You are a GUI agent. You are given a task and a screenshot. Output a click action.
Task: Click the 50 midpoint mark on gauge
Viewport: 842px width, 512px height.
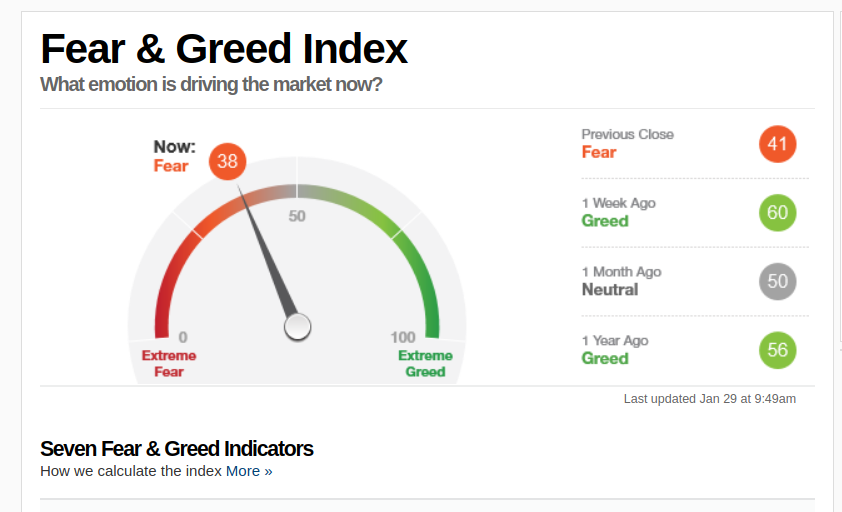pyautogui.click(x=297, y=216)
